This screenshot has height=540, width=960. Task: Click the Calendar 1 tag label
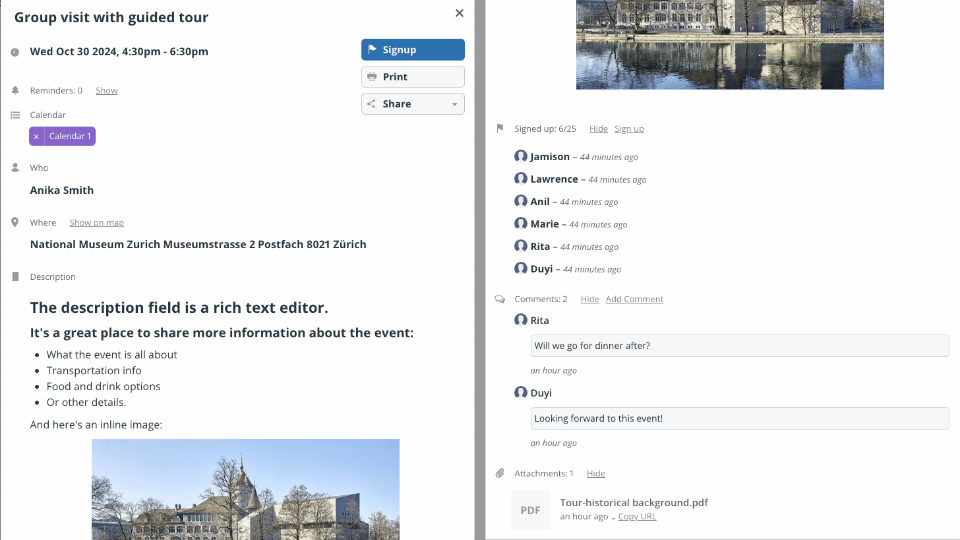(x=70, y=136)
